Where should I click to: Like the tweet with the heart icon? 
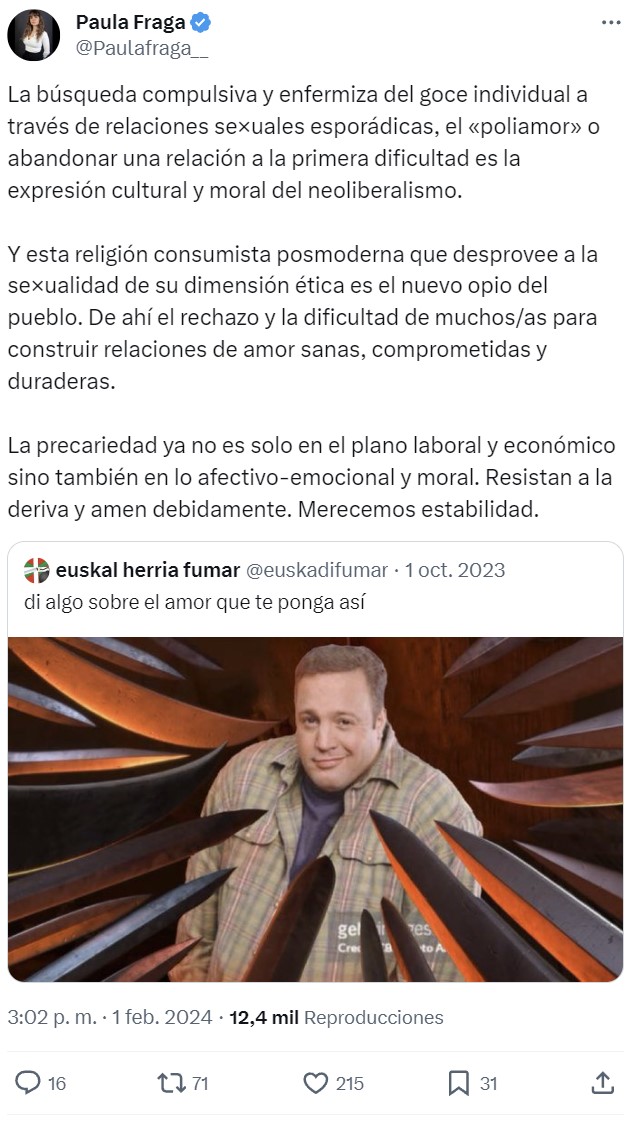316,1083
